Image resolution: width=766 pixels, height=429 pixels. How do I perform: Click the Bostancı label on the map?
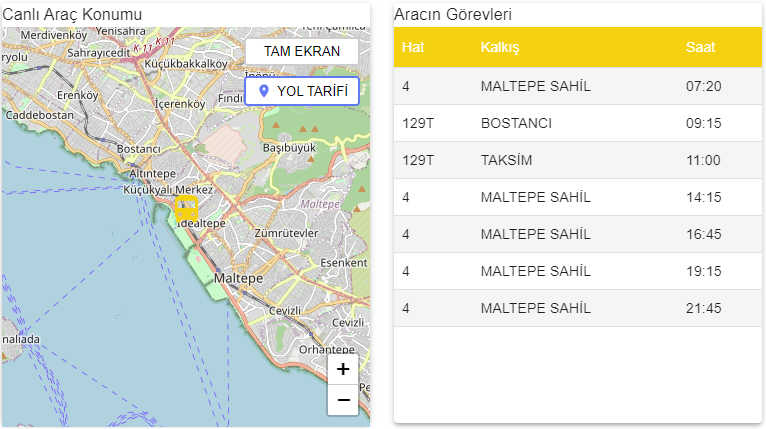[x=138, y=149]
